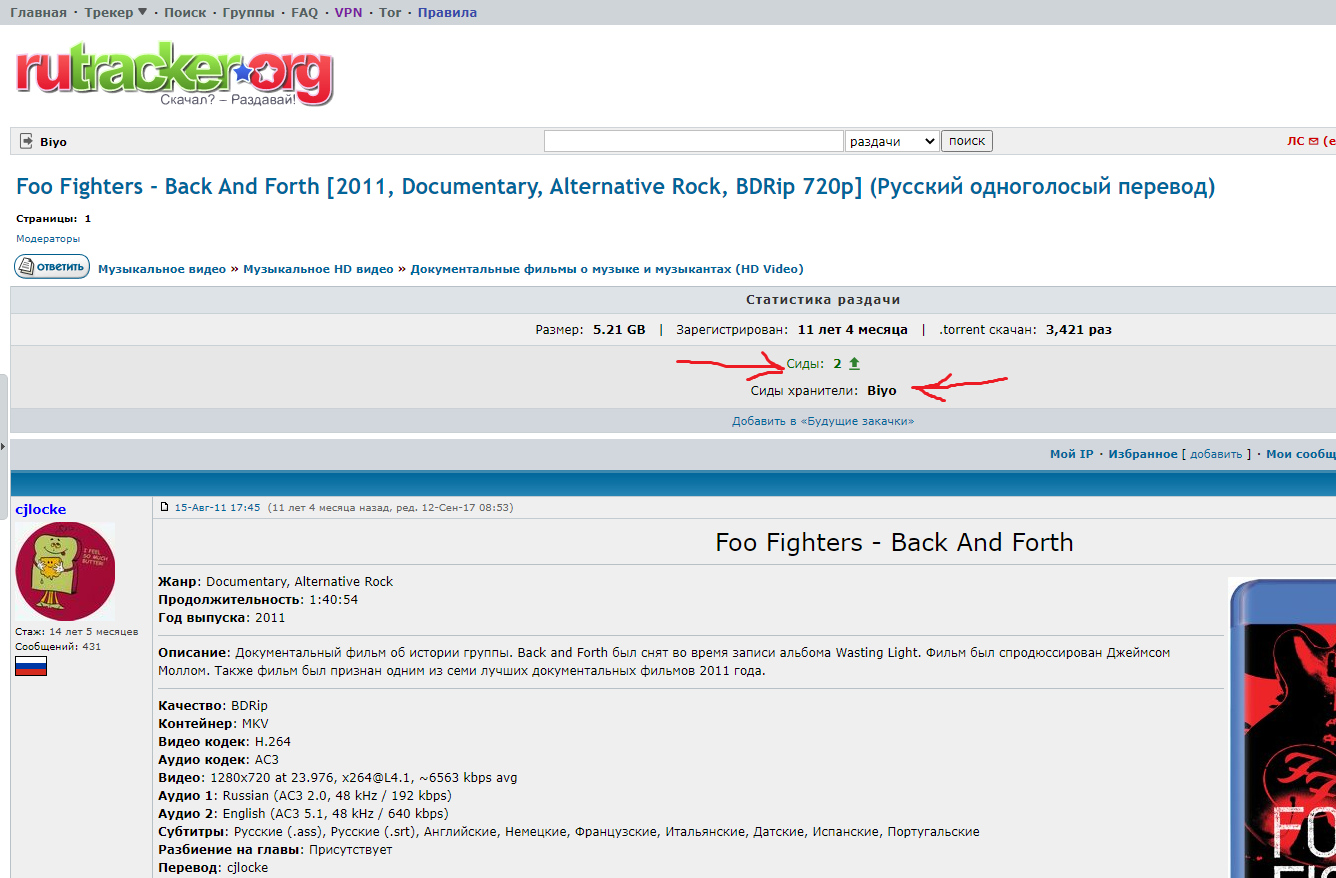Open the Группы menu link
Viewport: 1336px width, 878px height.
[x=249, y=12]
